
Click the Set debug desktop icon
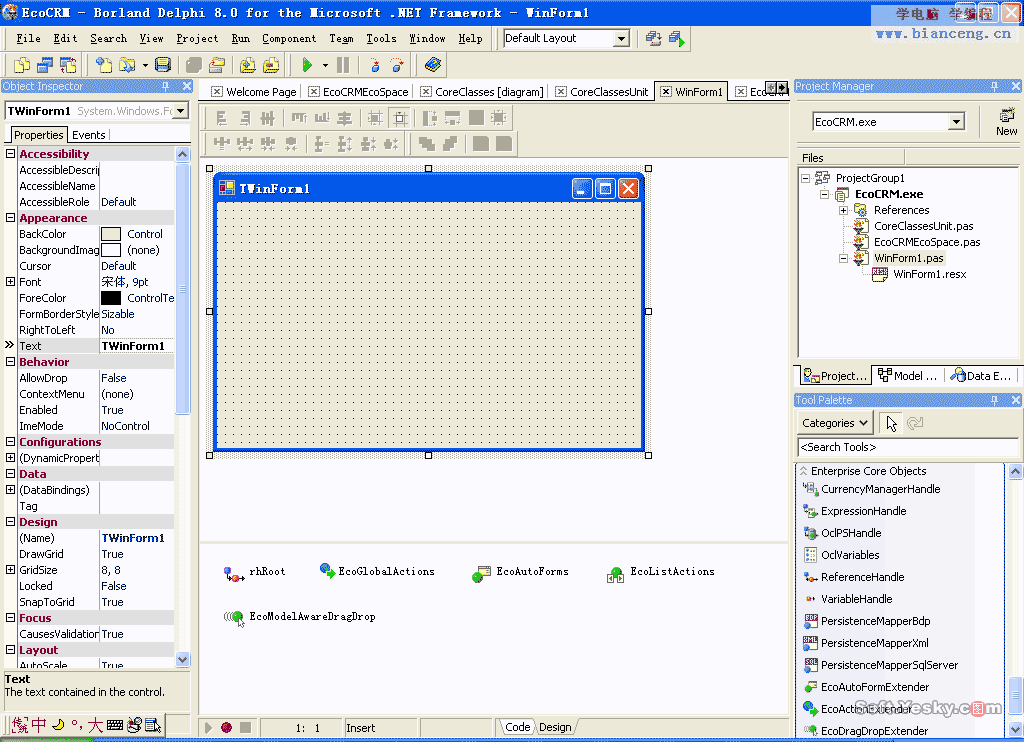click(x=677, y=39)
